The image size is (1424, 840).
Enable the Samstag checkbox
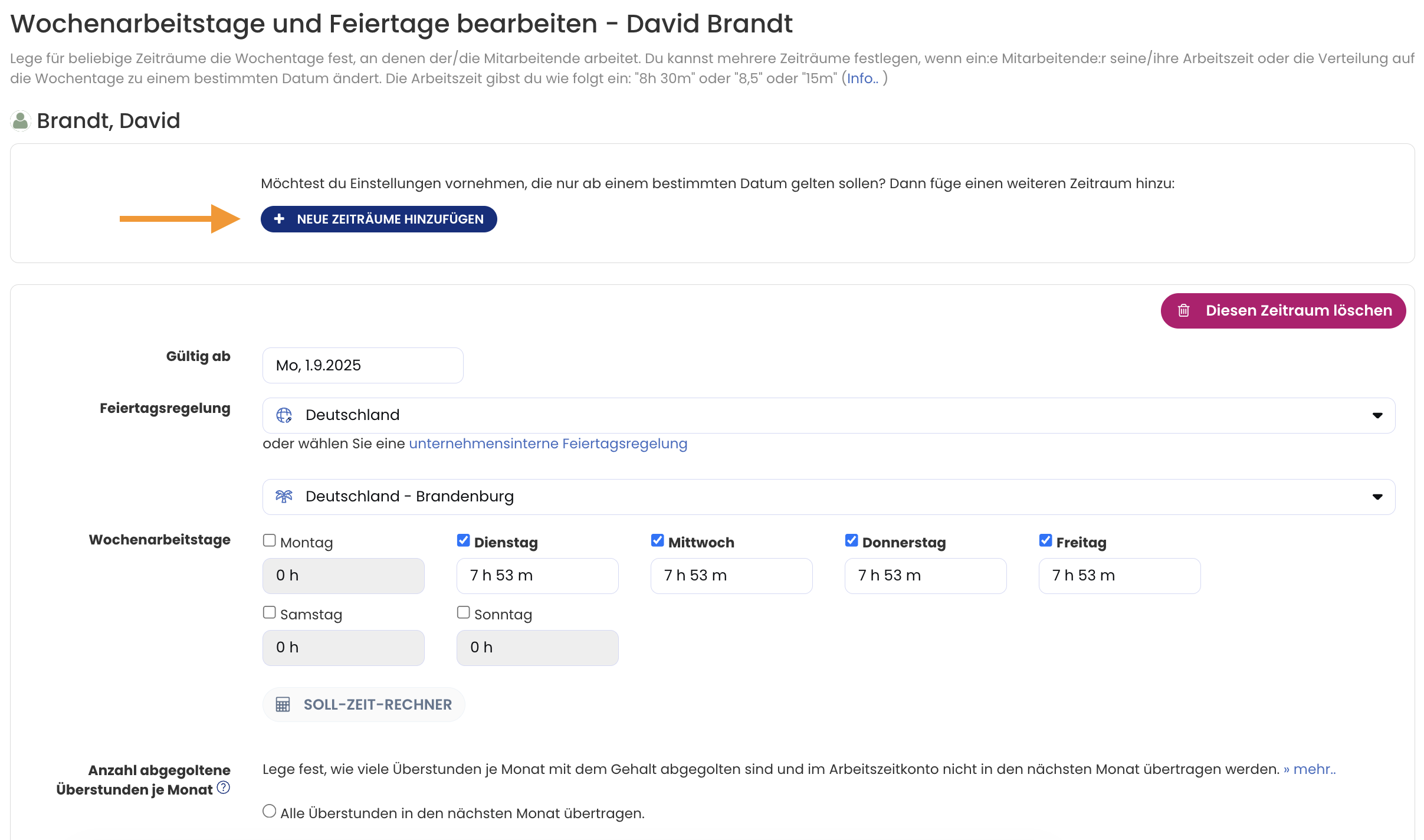pos(270,612)
